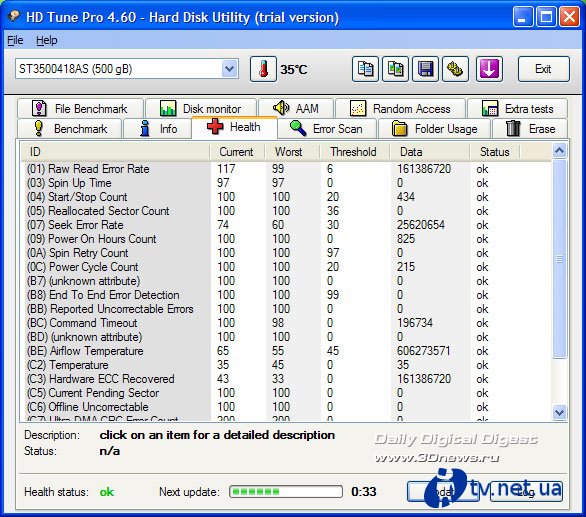The width and height of the screenshot is (586, 517).
Task: Switch to Disk monitor tab
Action: point(201,109)
